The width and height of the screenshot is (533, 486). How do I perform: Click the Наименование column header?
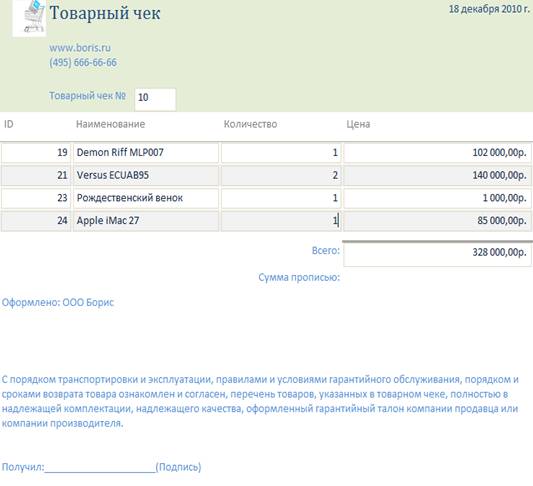110,124
